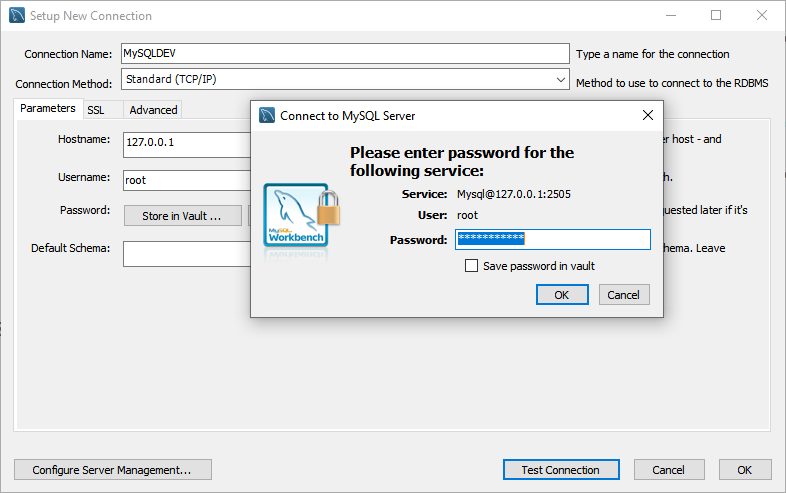Minimize the Setup New Connection window
The image size is (786, 493).
click(x=669, y=16)
